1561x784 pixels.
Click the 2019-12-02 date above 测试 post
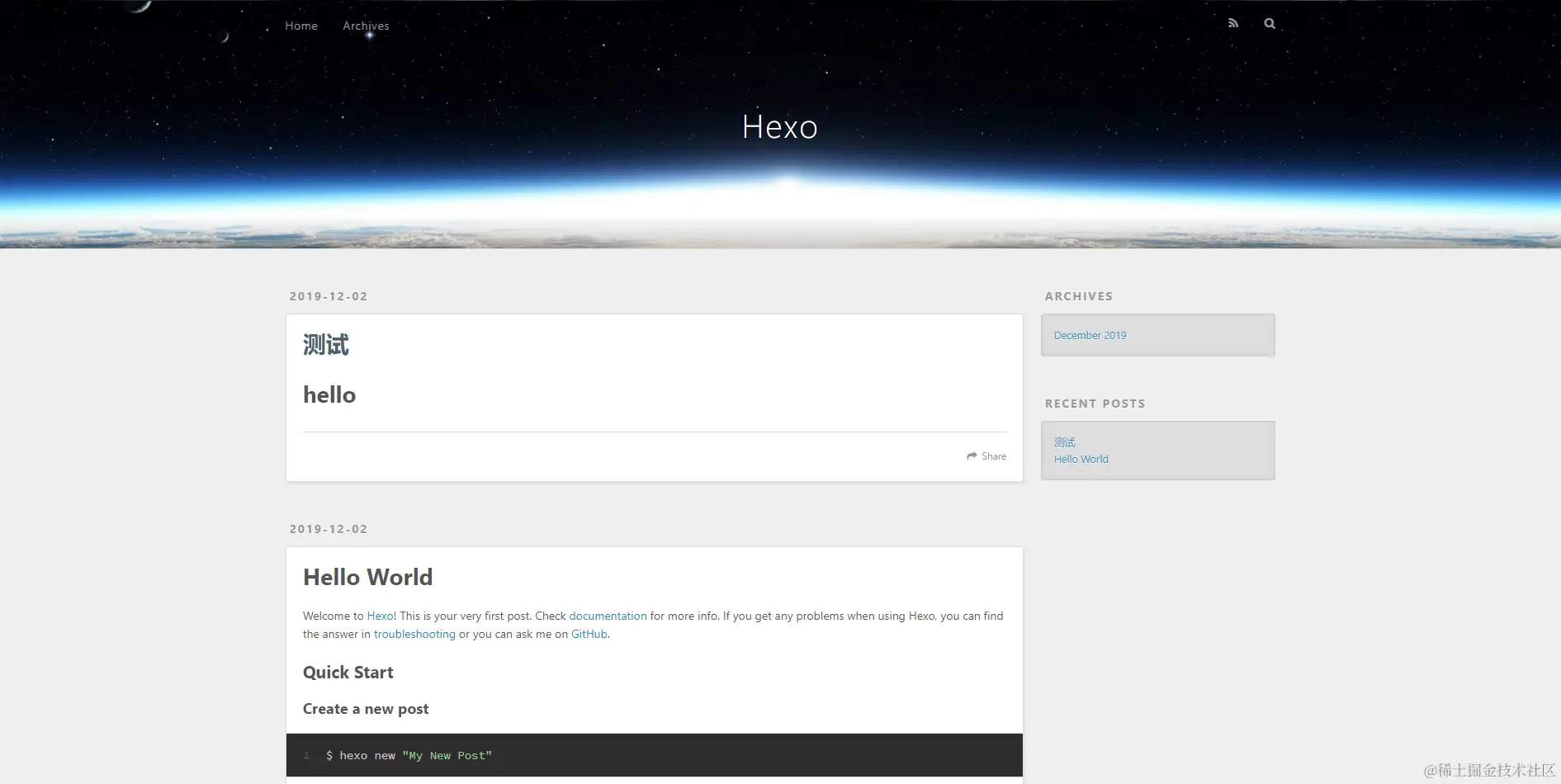329,296
